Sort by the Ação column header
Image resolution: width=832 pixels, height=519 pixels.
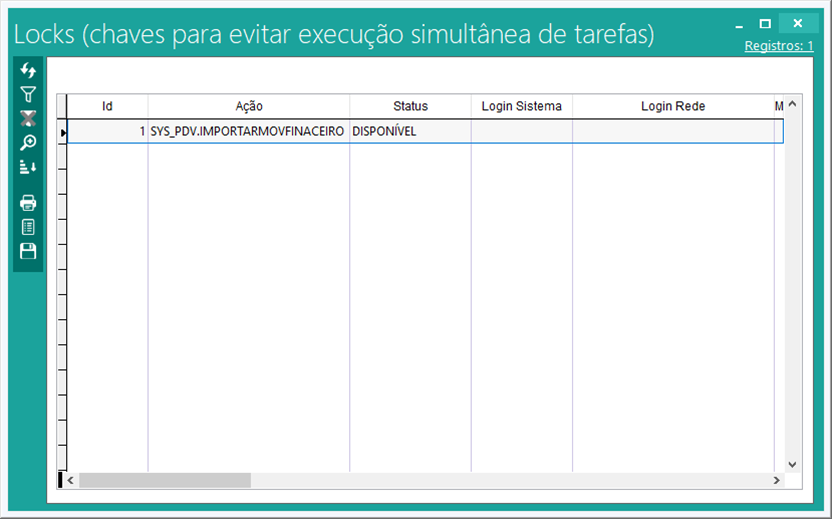(249, 106)
